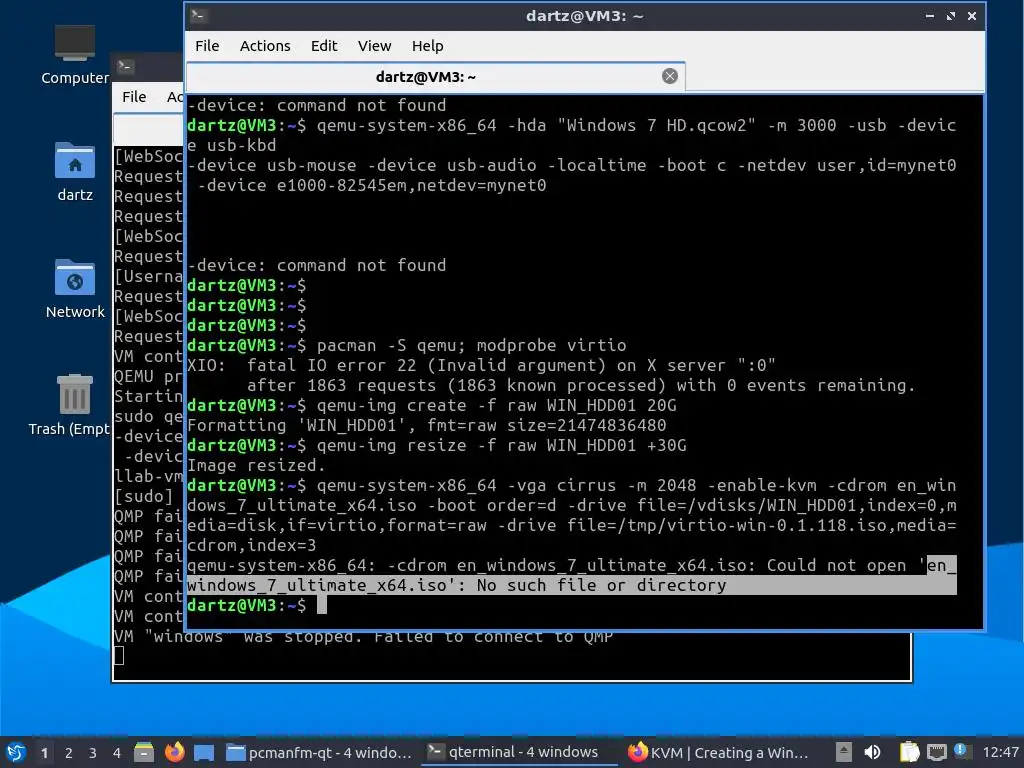Screen dimensions: 1024x768
Task: Click 'qemu-img resize -f raw WIN_HDD01 +30G' command
Action: pos(502,446)
